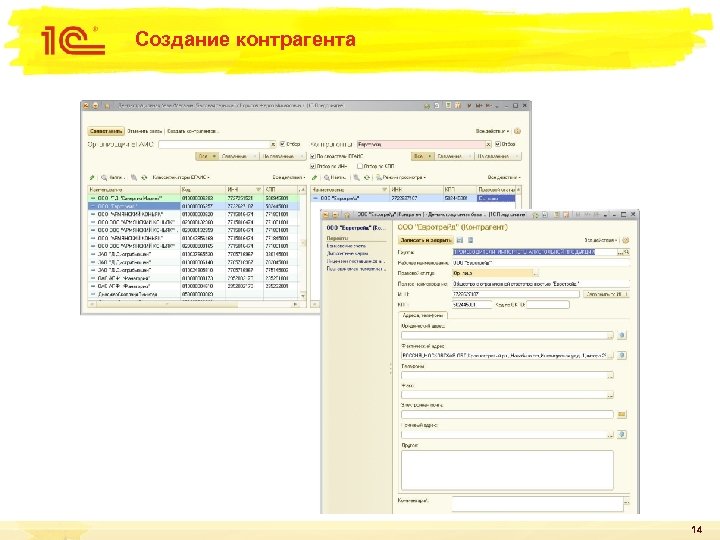Click ellipsis button of Юридический адрес field

tap(610, 336)
